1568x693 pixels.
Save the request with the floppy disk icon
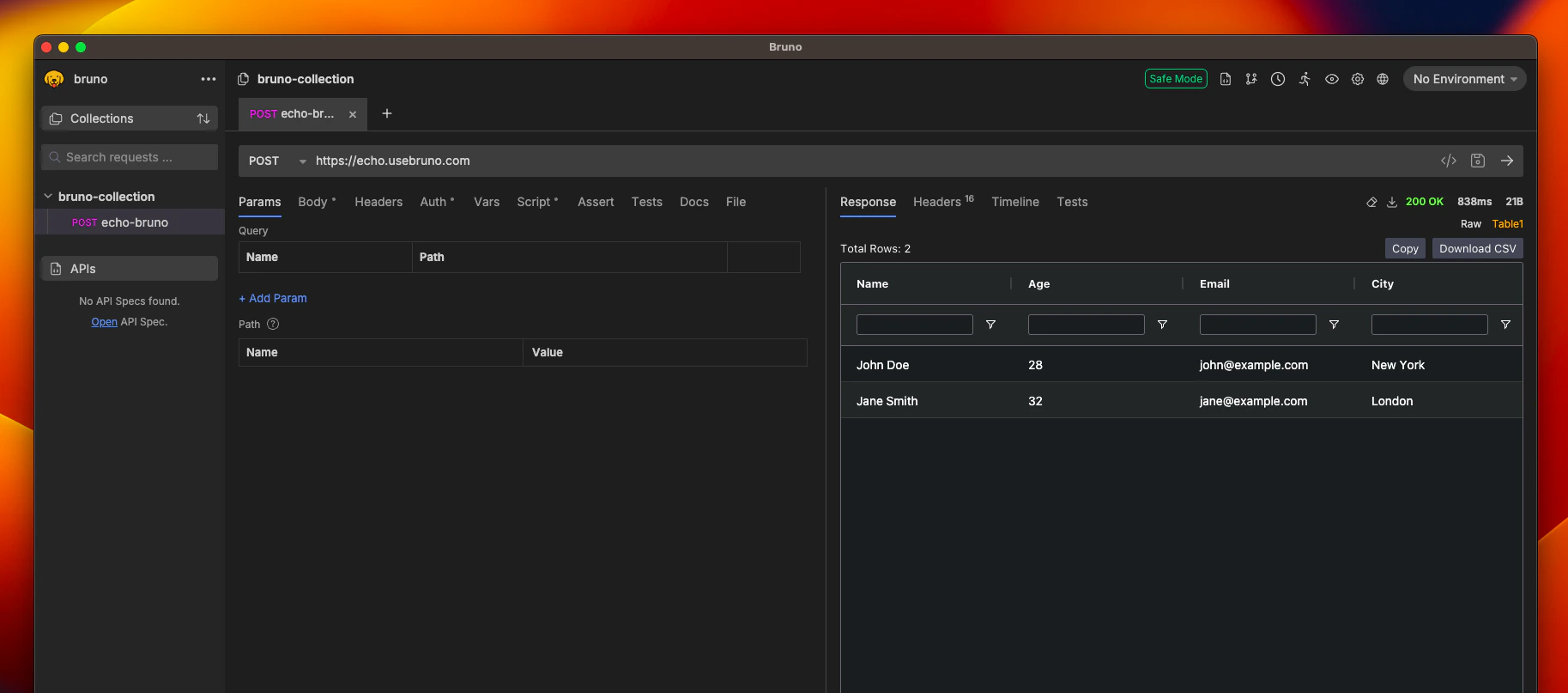[1478, 161]
